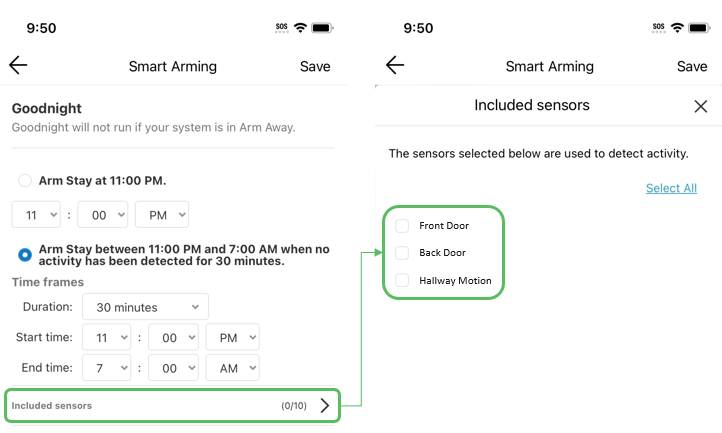The width and height of the screenshot is (722, 433).
Task: Select Arm Stay between times radio option
Action: point(25,254)
